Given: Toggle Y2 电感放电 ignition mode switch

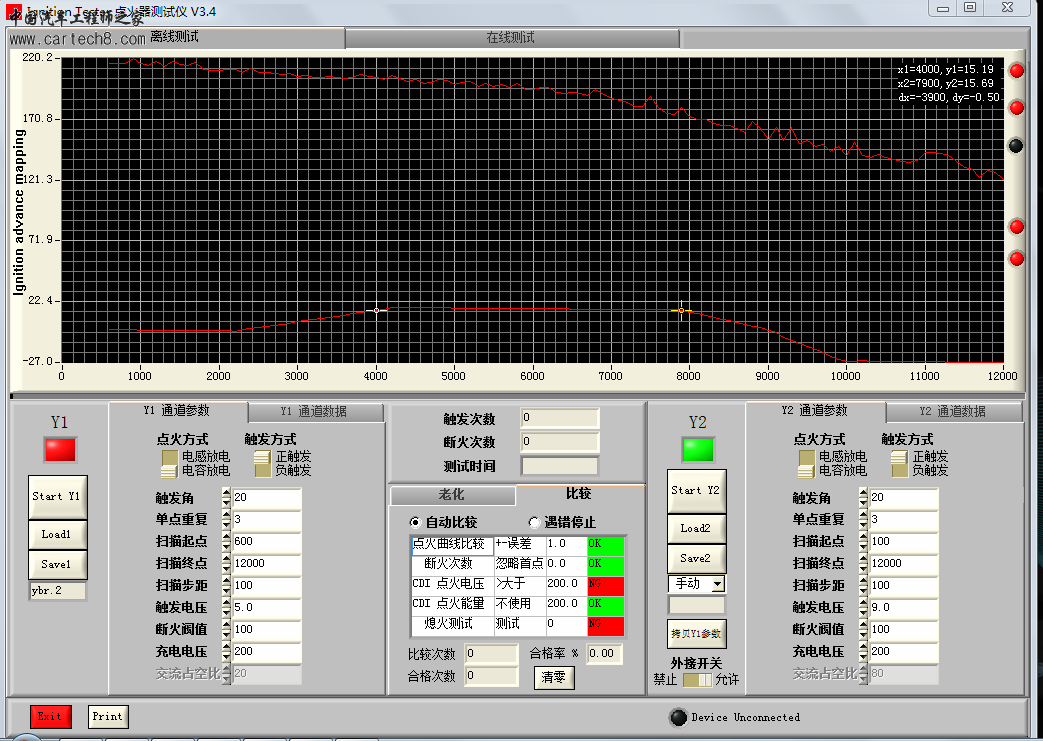Looking at the screenshot, I should (x=807, y=464).
